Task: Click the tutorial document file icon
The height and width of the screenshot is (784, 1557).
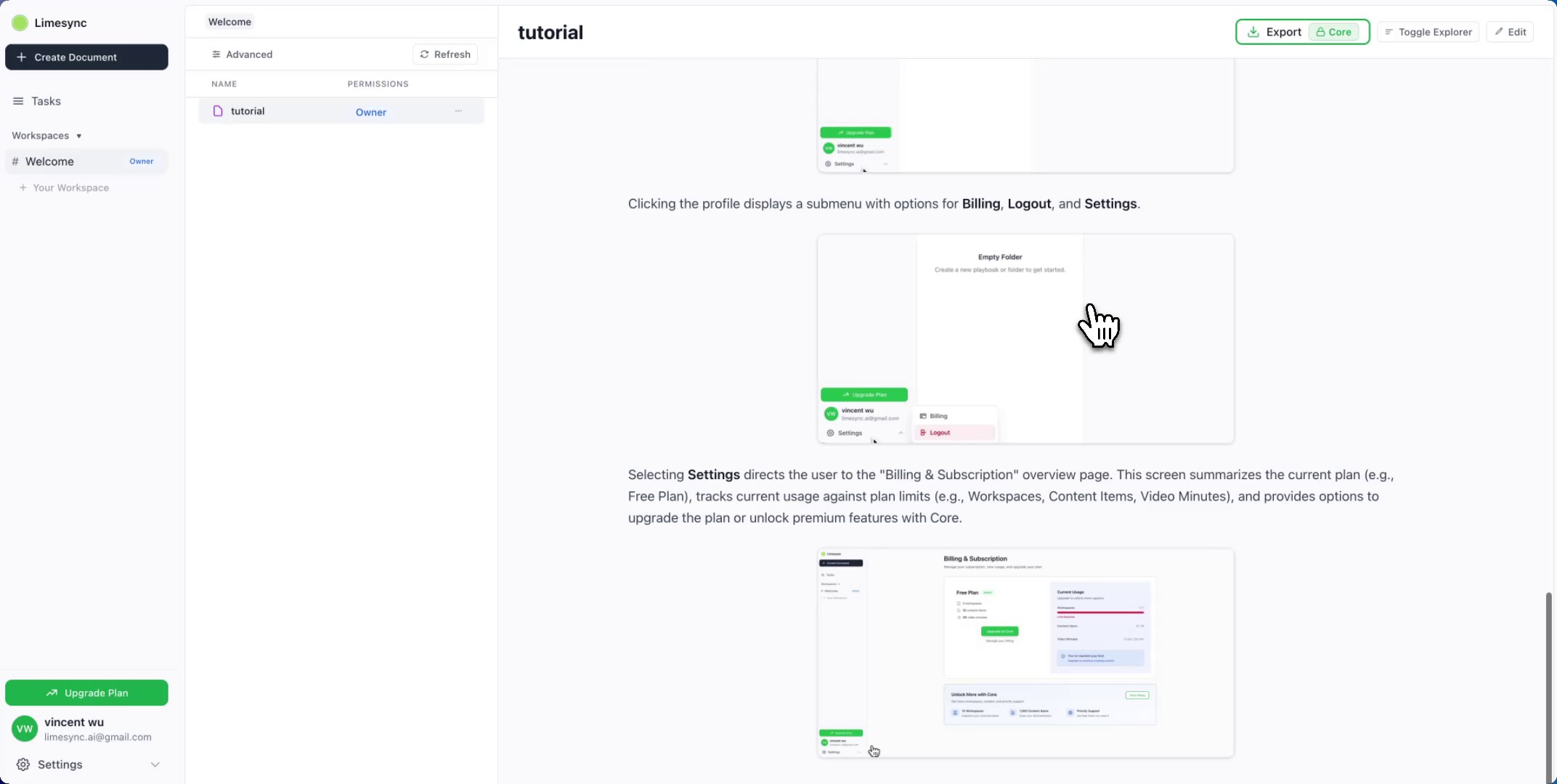Action: coord(218,111)
